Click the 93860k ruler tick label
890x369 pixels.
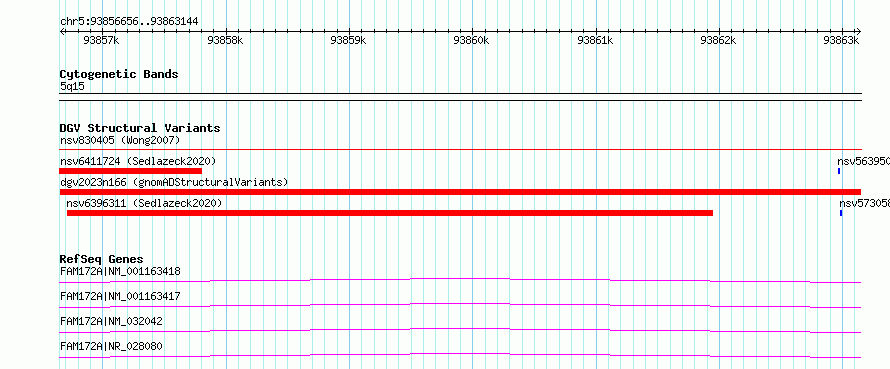point(472,40)
